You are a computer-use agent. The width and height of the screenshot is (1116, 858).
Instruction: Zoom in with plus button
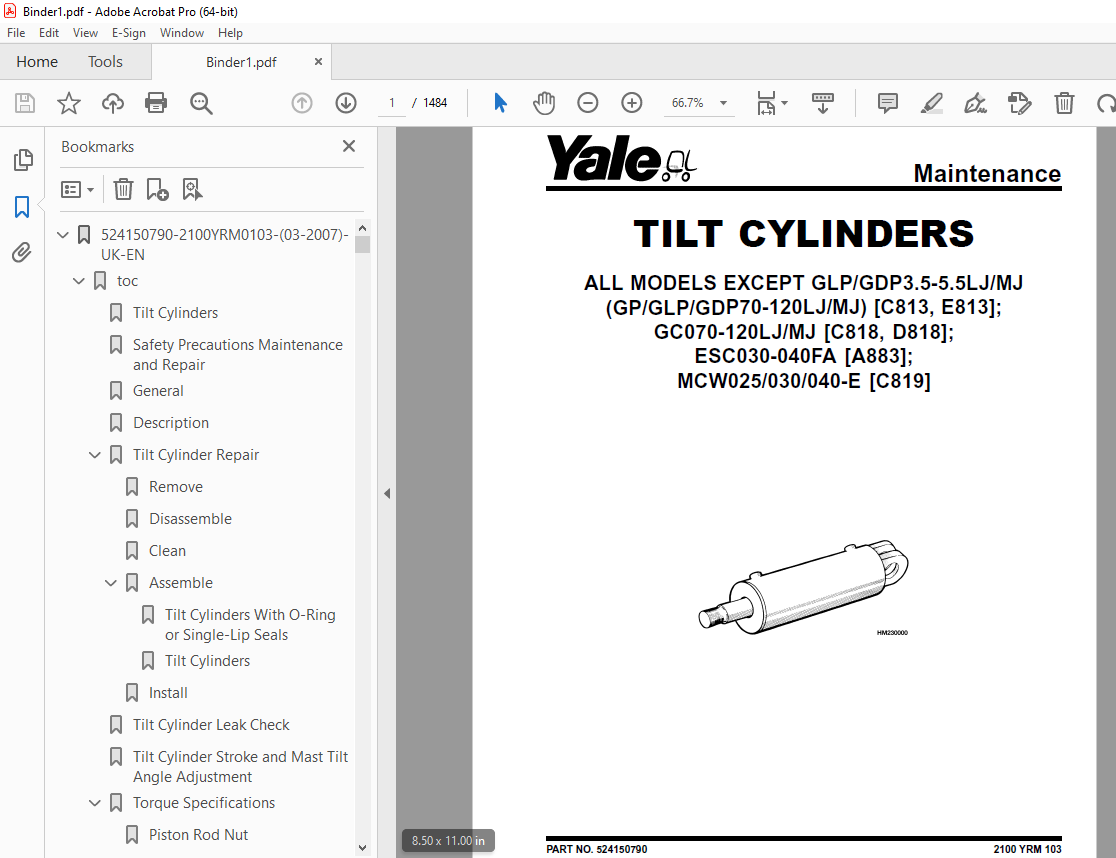point(632,103)
